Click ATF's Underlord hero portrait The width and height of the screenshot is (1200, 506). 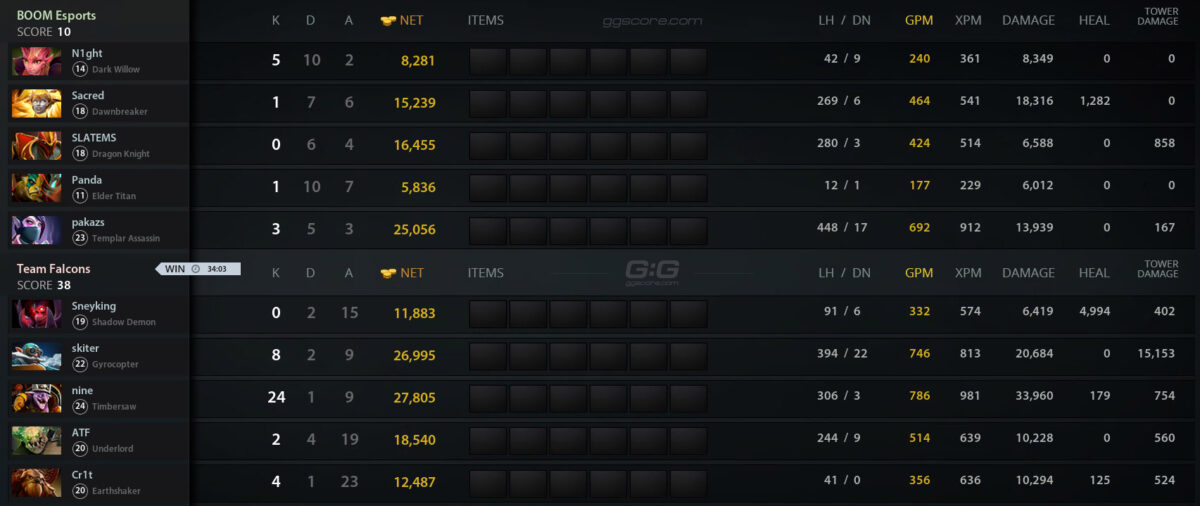pyautogui.click(x=36, y=440)
